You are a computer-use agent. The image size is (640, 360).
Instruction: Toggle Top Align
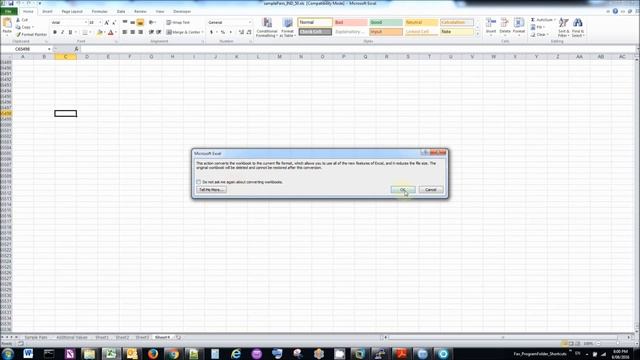pos(125,22)
